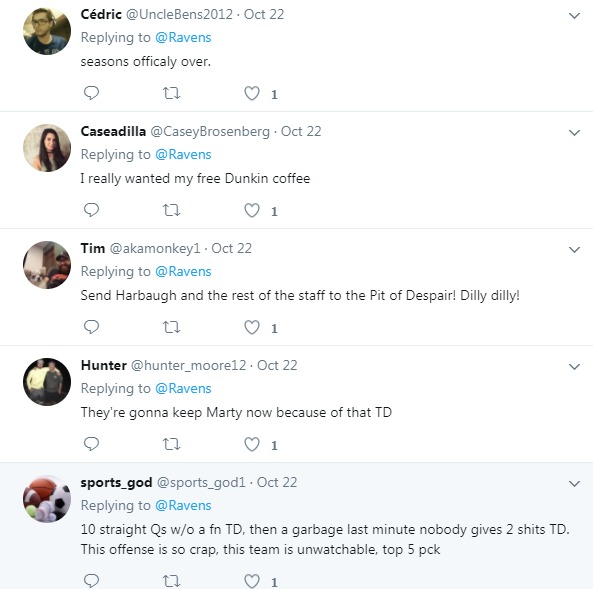Viewport: 593px width, 589px height.
Task: Retweet Cédric's 'seasons officaly over' tweet
Action: click(x=171, y=93)
